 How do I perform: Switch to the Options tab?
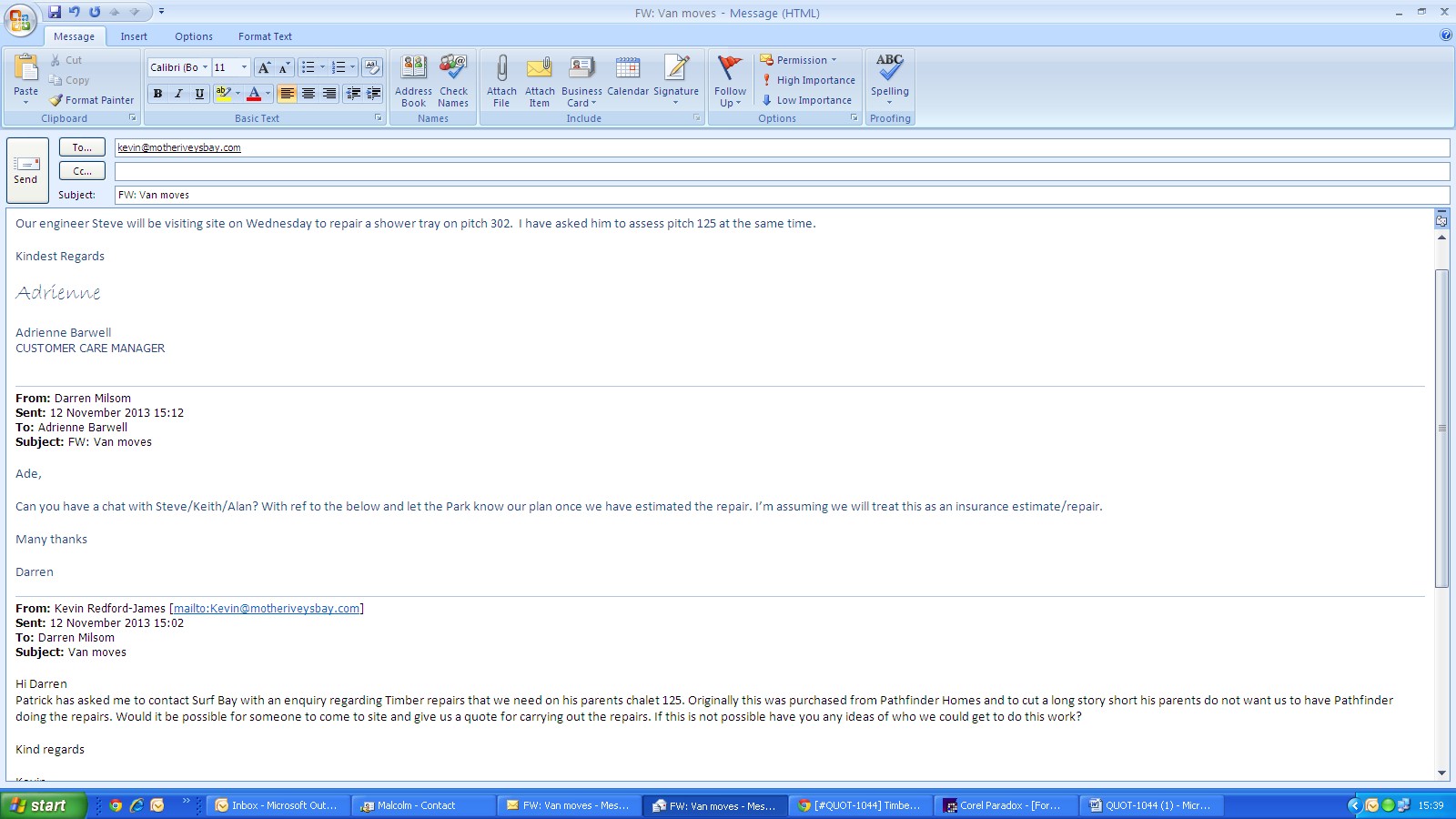pyautogui.click(x=194, y=36)
